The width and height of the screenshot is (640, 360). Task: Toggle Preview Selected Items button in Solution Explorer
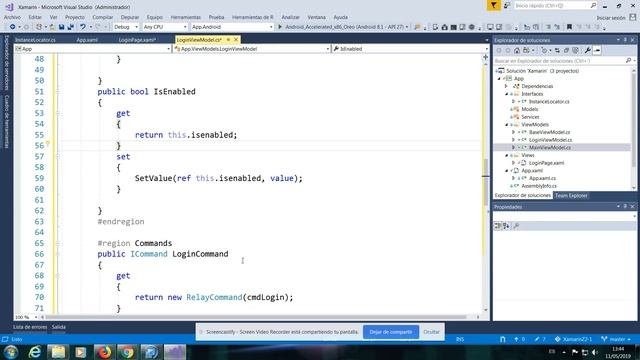597,51
